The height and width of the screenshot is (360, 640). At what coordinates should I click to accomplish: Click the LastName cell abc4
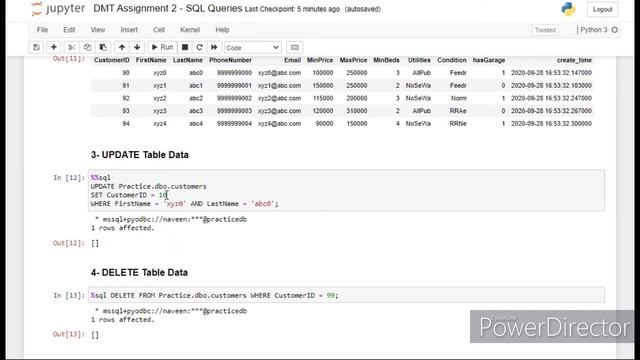tap(196, 123)
